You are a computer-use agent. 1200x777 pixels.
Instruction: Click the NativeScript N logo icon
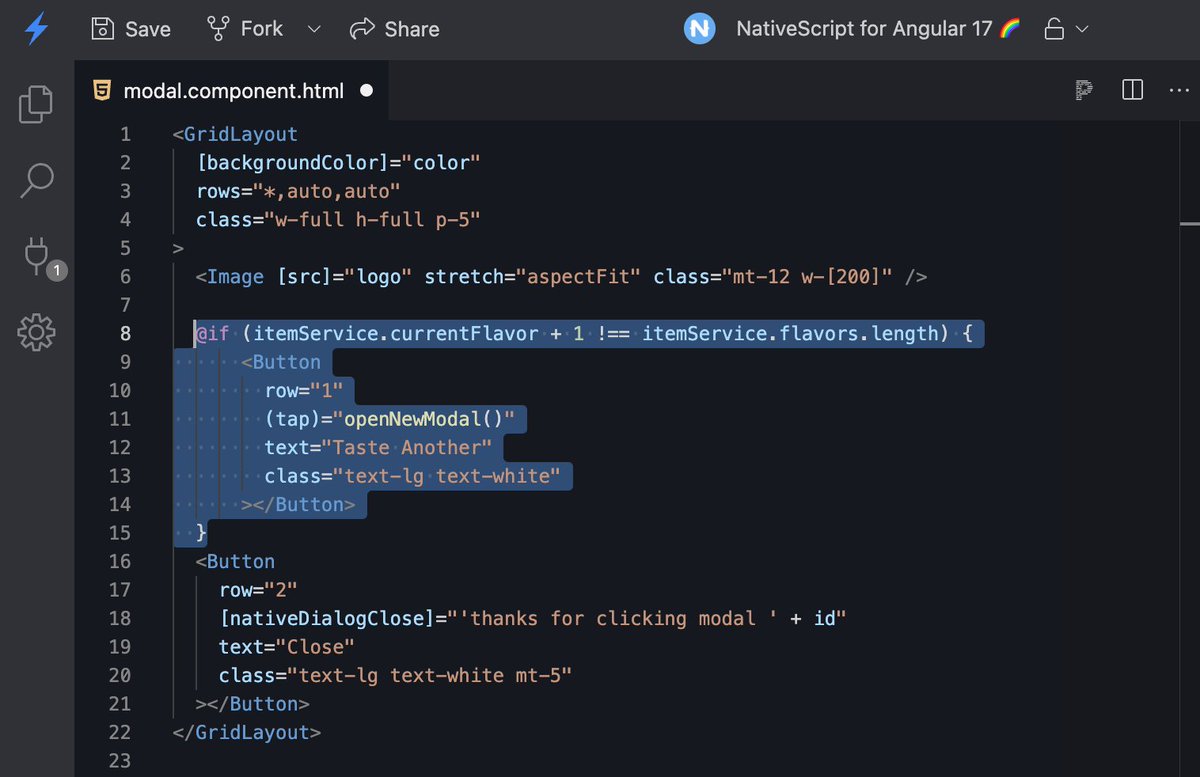pos(700,29)
